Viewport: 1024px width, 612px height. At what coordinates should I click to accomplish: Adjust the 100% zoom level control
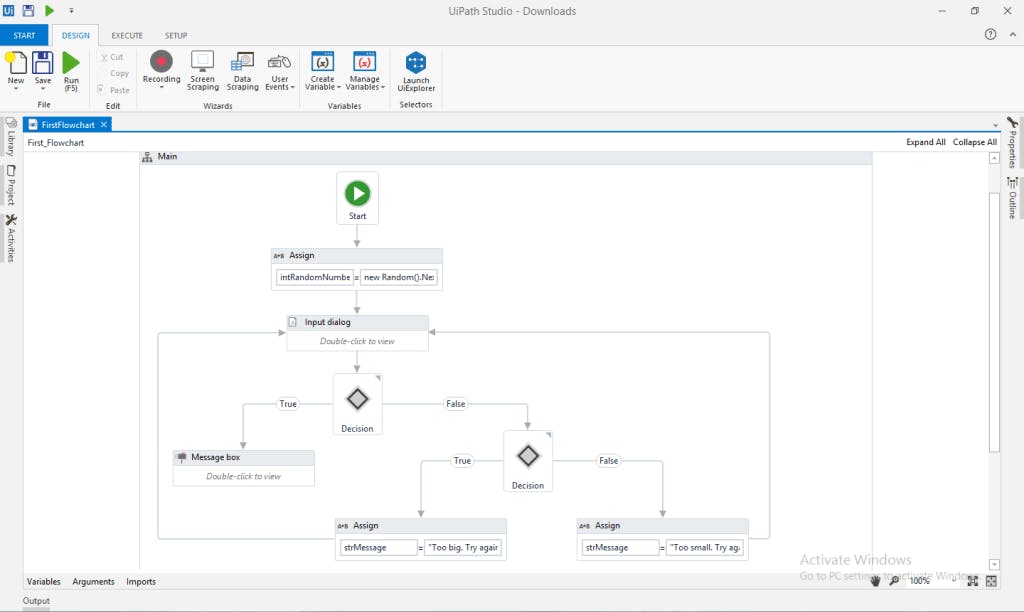click(x=921, y=580)
